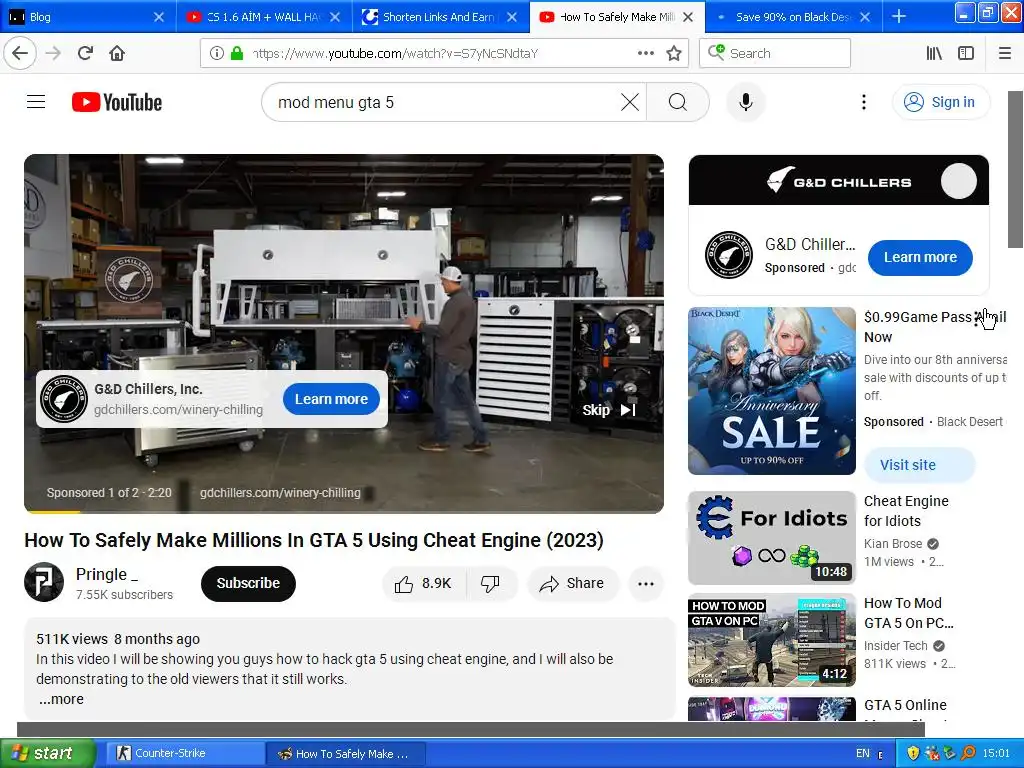Subscribe to Pringle channel
This screenshot has width=1024, height=768.
[x=248, y=583]
